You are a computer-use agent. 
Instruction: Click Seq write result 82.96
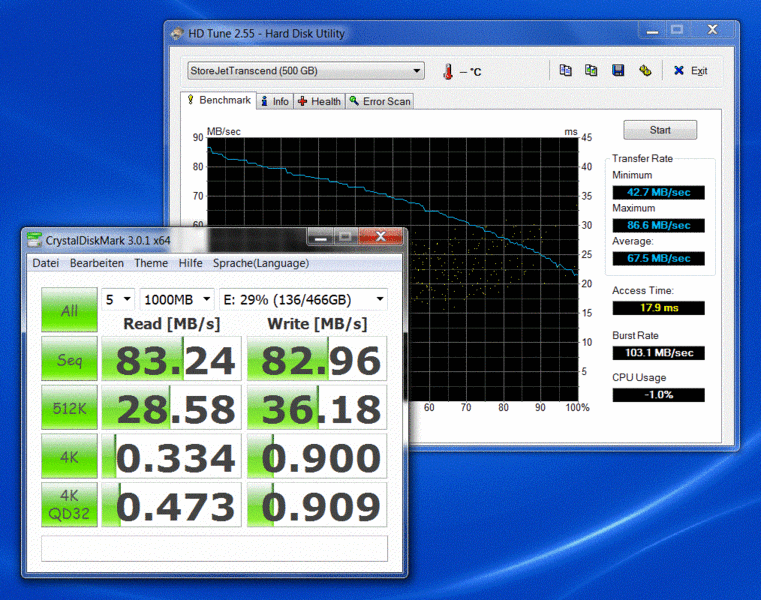(x=317, y=359)
